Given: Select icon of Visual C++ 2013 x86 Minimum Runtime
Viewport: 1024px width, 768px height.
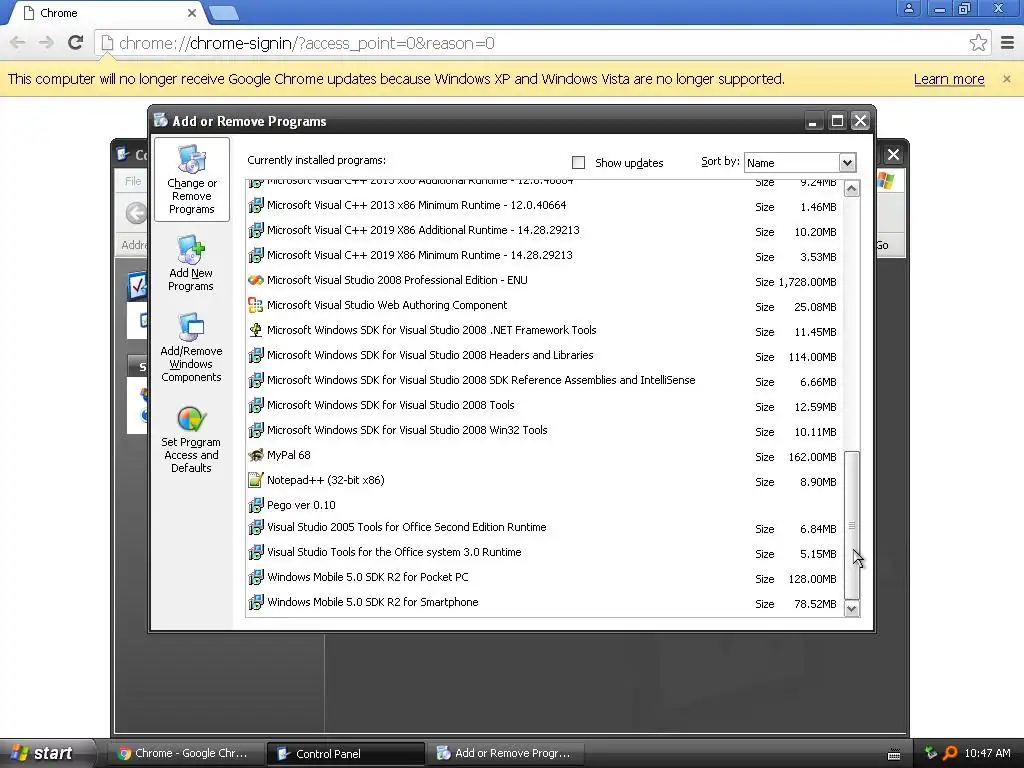Looking at the screenshot, I should click(255, 205).
